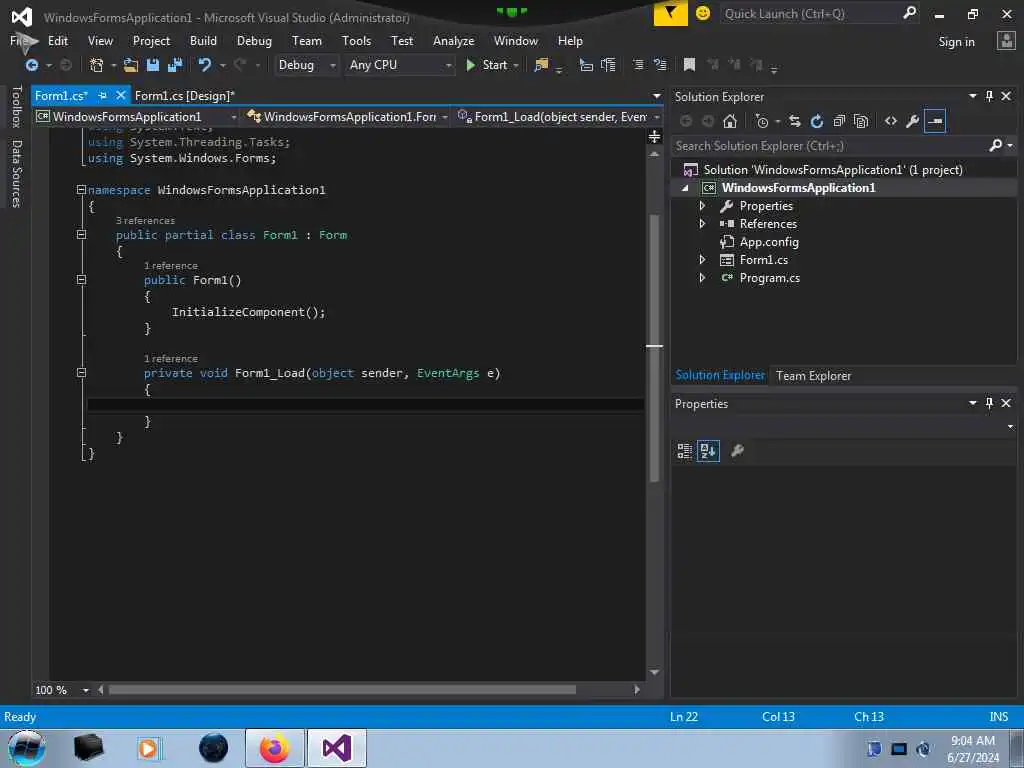Image resolution: width=1024 pixels, height=768 pixels.
Task: Open the Toolbox side tab
Action: pyautogui.click(x=16, y=106)
